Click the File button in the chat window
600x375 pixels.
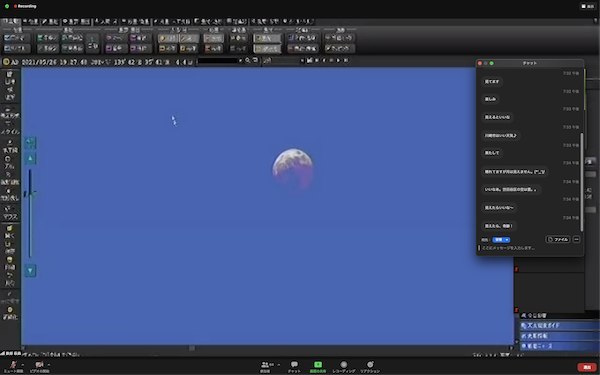tap(558, 240)
